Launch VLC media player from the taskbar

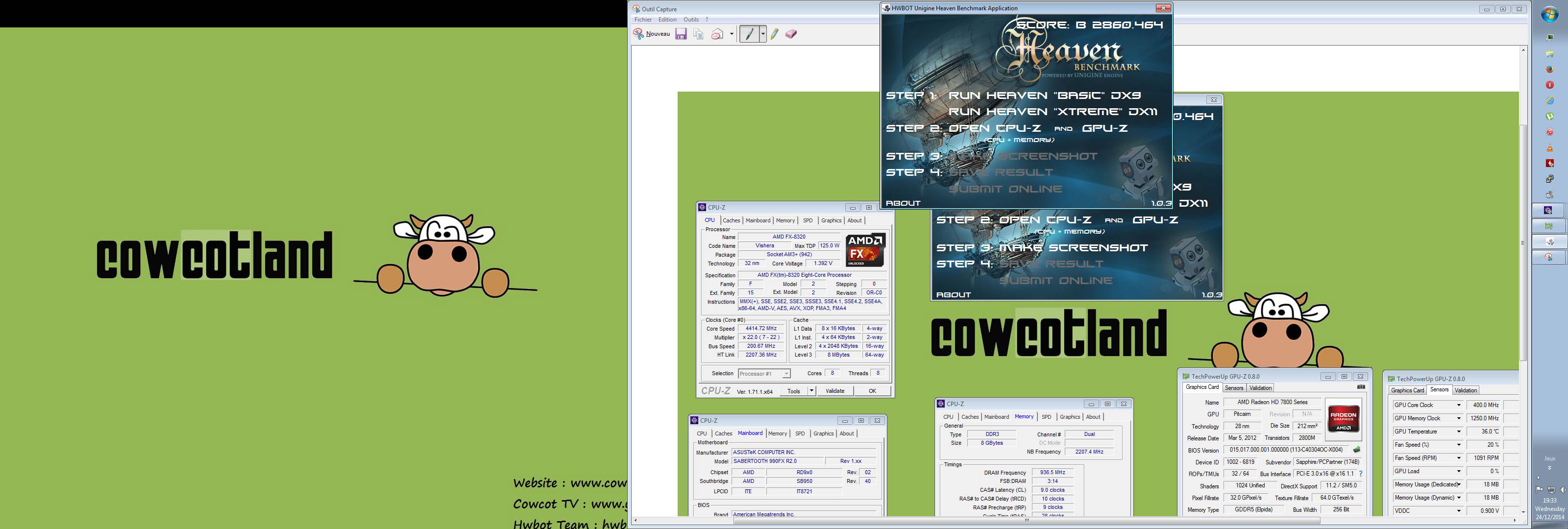pyautogui.click(x=1550, y=148)
